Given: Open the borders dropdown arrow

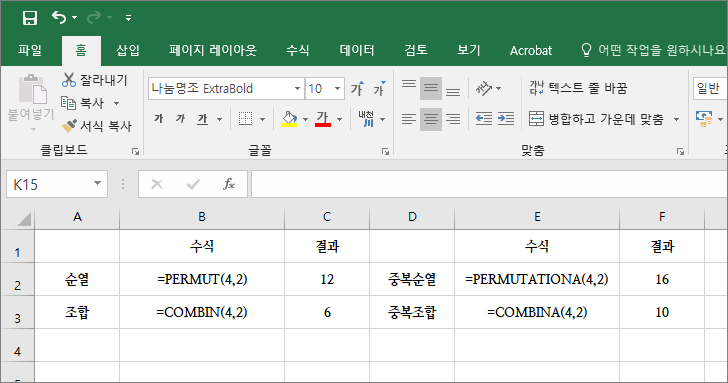Looking at the screenshot, I should [262, 119].
